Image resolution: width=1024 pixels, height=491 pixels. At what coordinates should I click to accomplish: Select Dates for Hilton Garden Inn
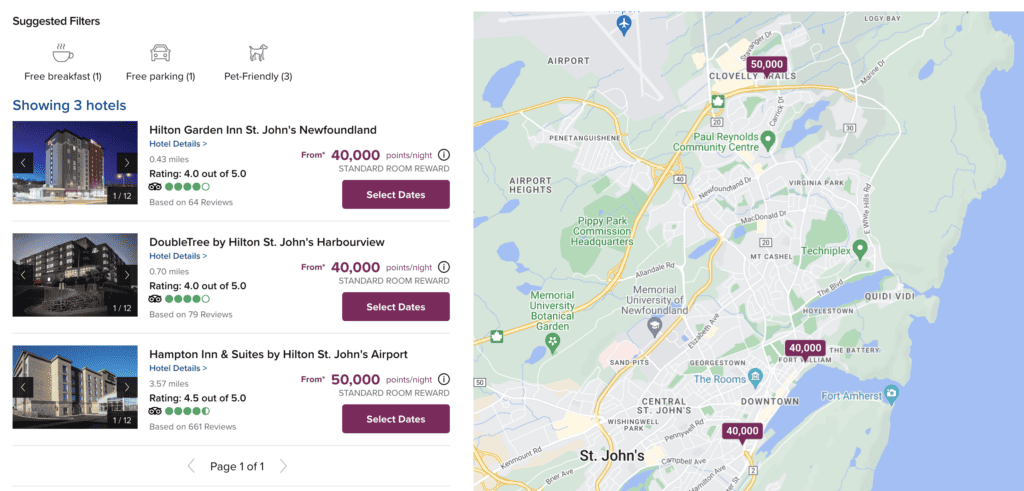point(396,195)
